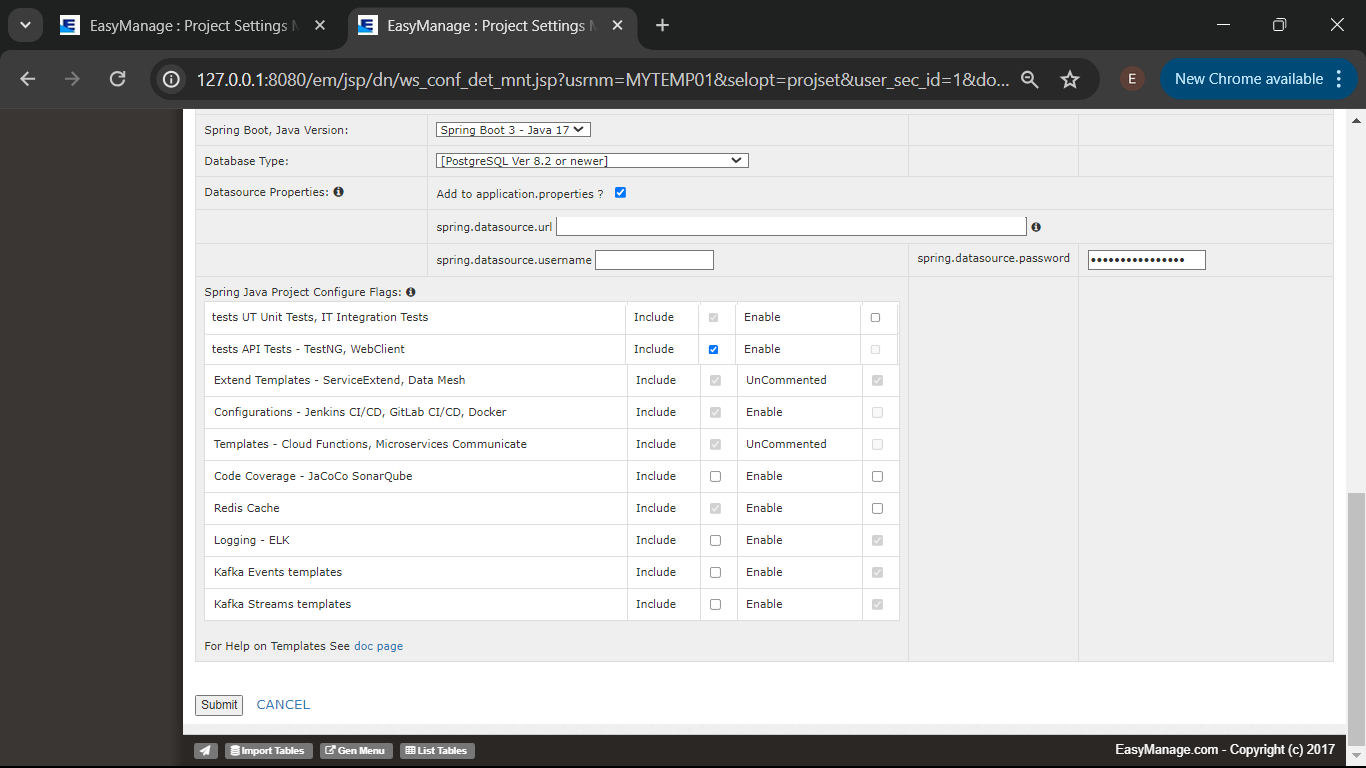Go back with the browser back arrow
Image resolution: width=1366 pixels, height=768 pixels.
(27, 79)
